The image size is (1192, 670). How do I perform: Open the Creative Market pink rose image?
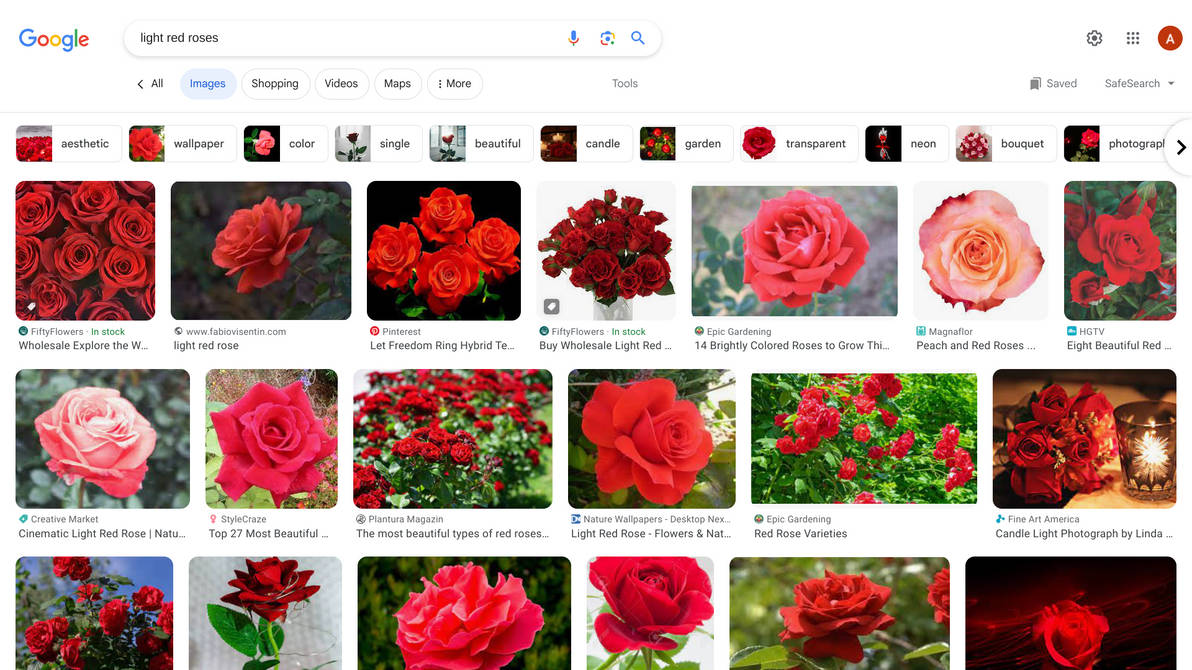[103, 439]
